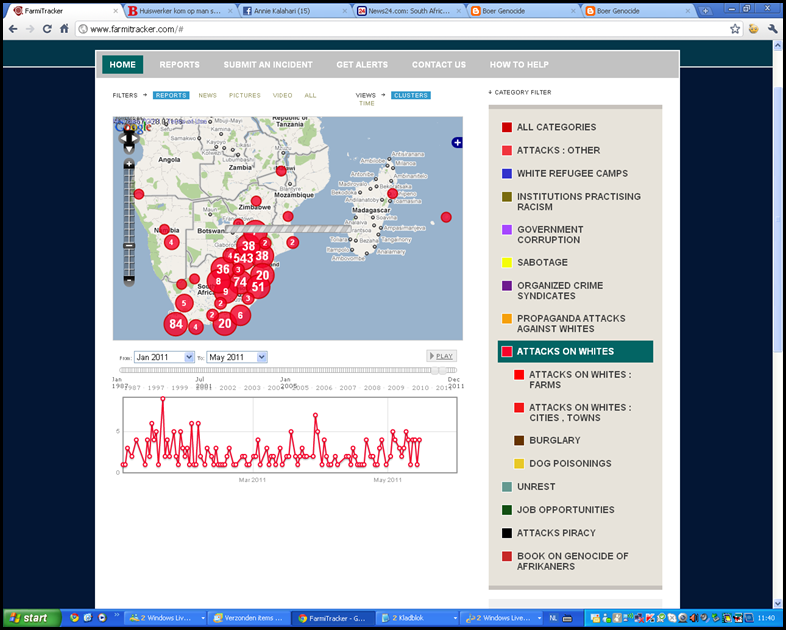Switch to the News24.com browser tab
786x630 pixels.
(409, 10)
